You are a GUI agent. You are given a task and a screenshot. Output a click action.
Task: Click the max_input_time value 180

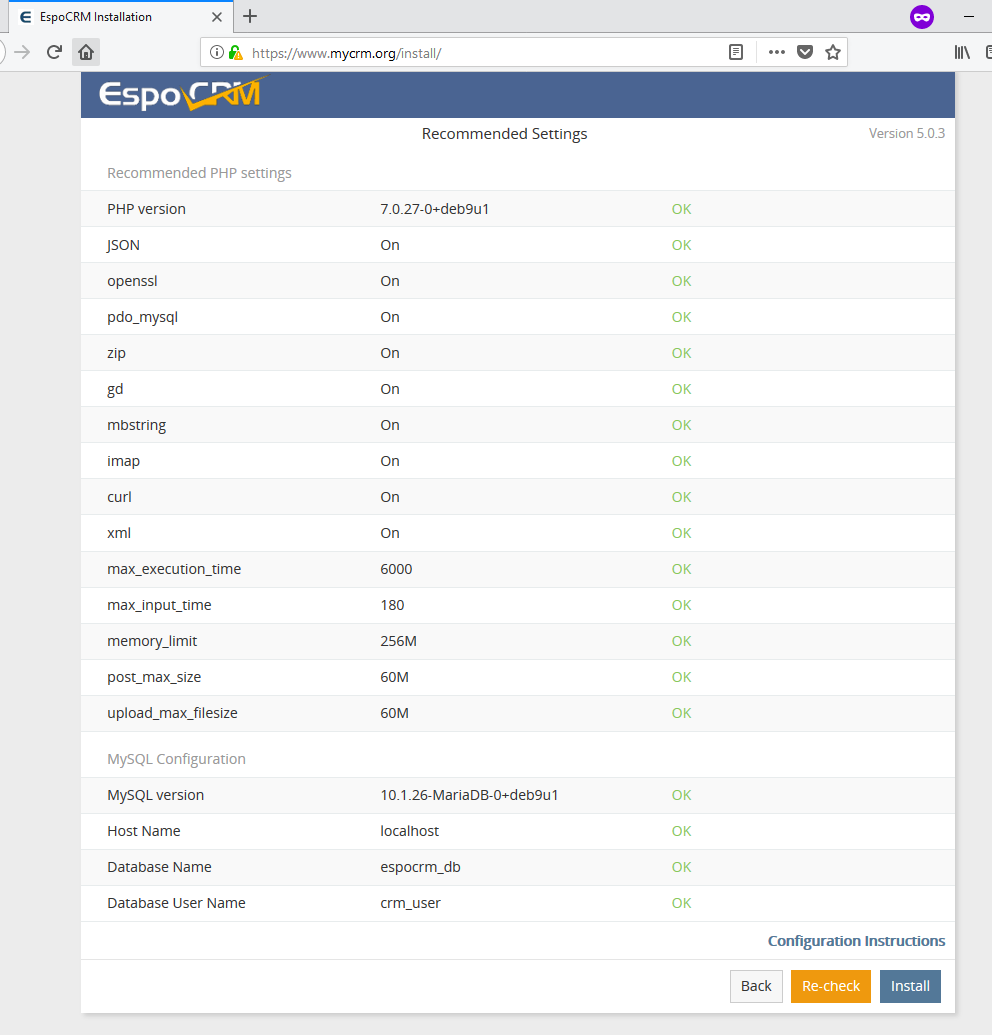tap(392, 605)
